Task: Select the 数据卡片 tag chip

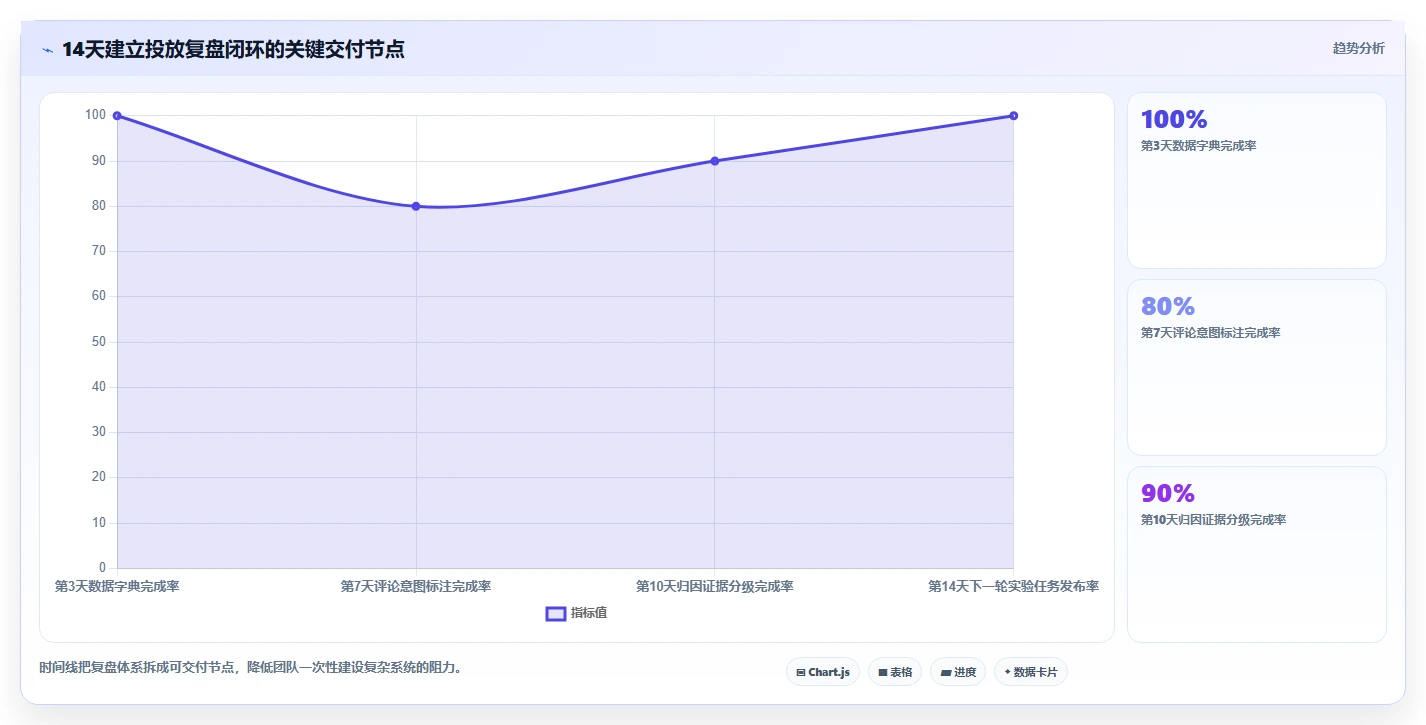Action: coord(1031,672)
